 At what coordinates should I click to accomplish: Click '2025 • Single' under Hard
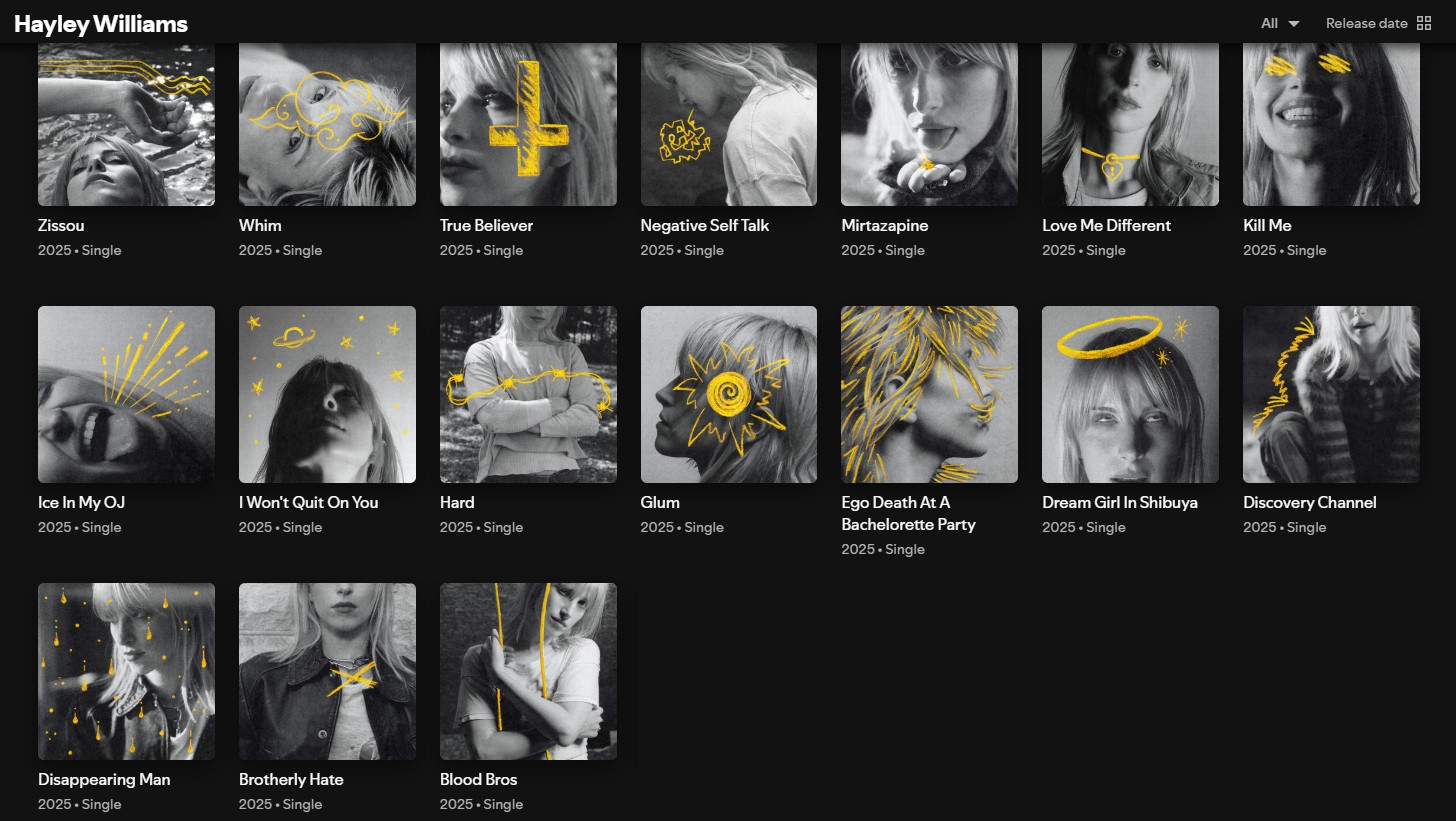point(481,527)
